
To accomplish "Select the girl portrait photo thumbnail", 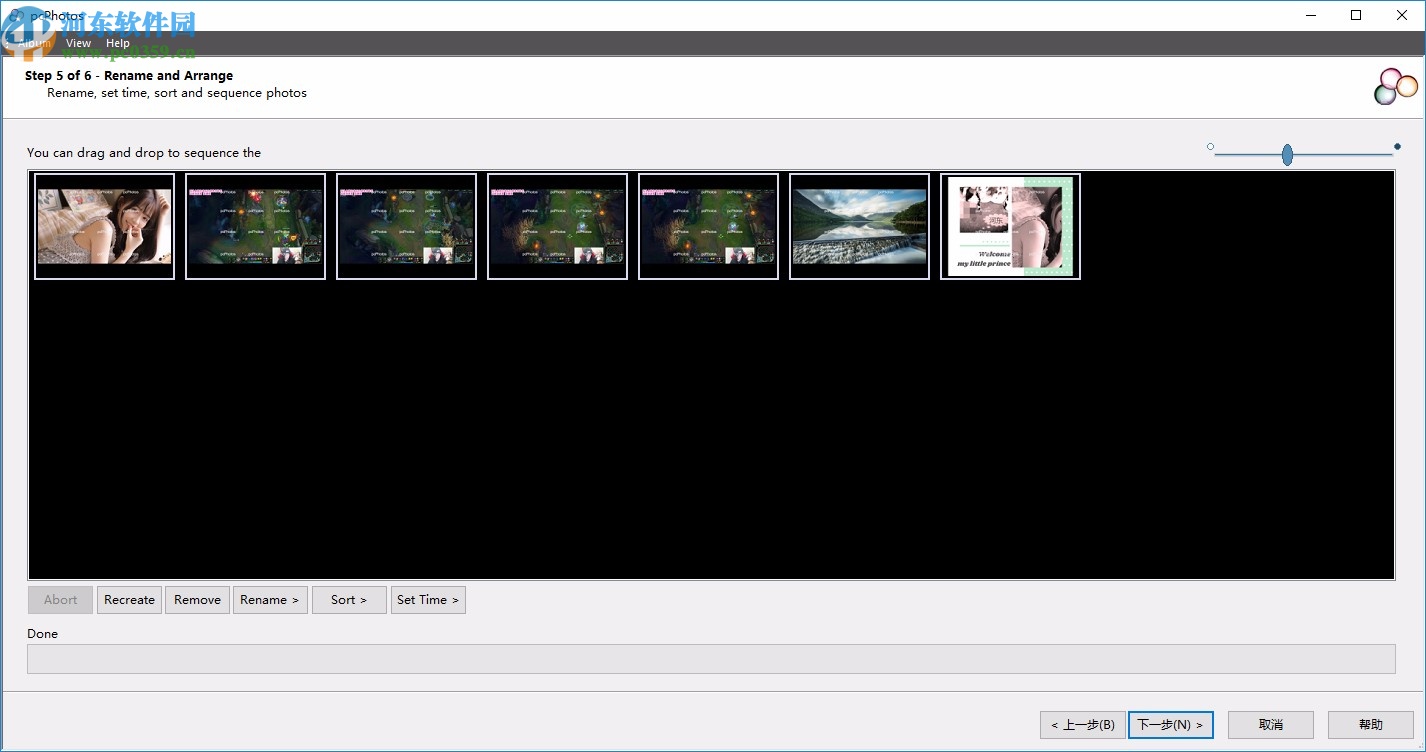I will (105, 227).
